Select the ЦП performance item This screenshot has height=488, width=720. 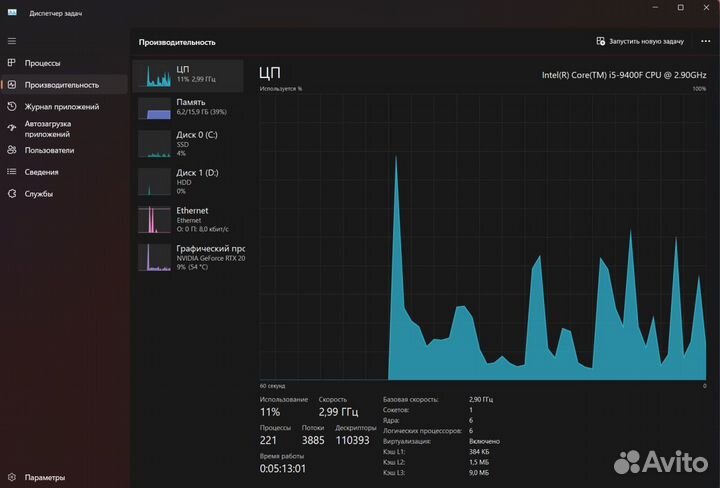point(189,75)
